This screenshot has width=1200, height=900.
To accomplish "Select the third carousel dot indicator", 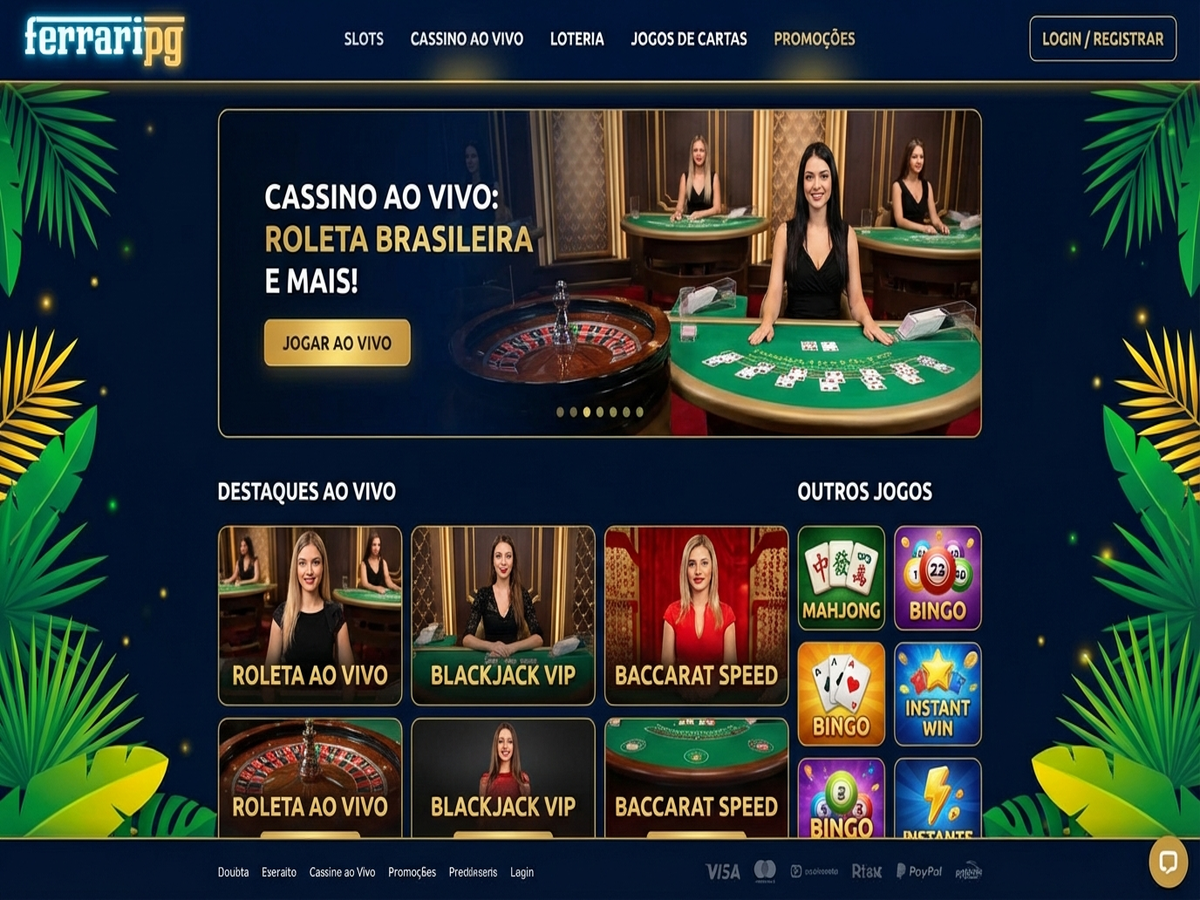I will tap(587, 412).
